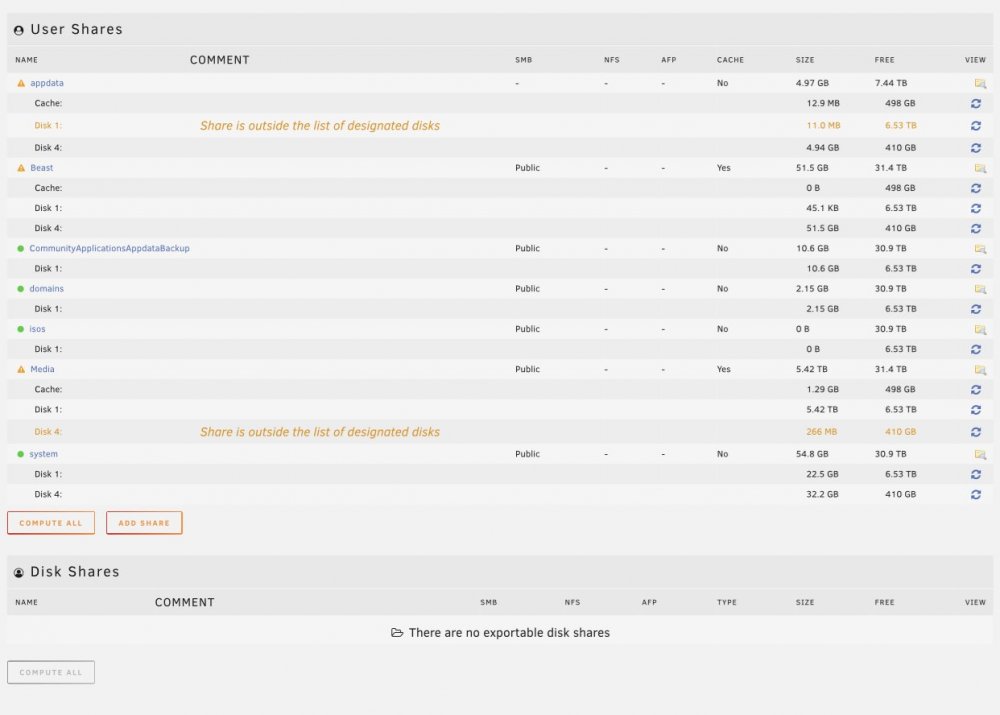The width and height of the screenshot is (1000, 715).
Task: Click the SMB column header in User Shares
Action: coord(524,60)
